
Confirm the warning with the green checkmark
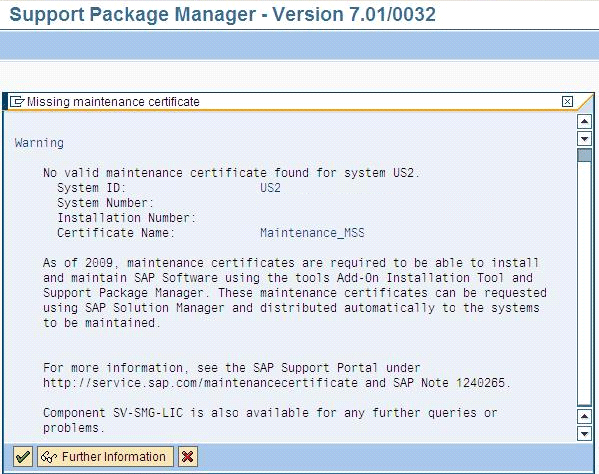[23, 456]
